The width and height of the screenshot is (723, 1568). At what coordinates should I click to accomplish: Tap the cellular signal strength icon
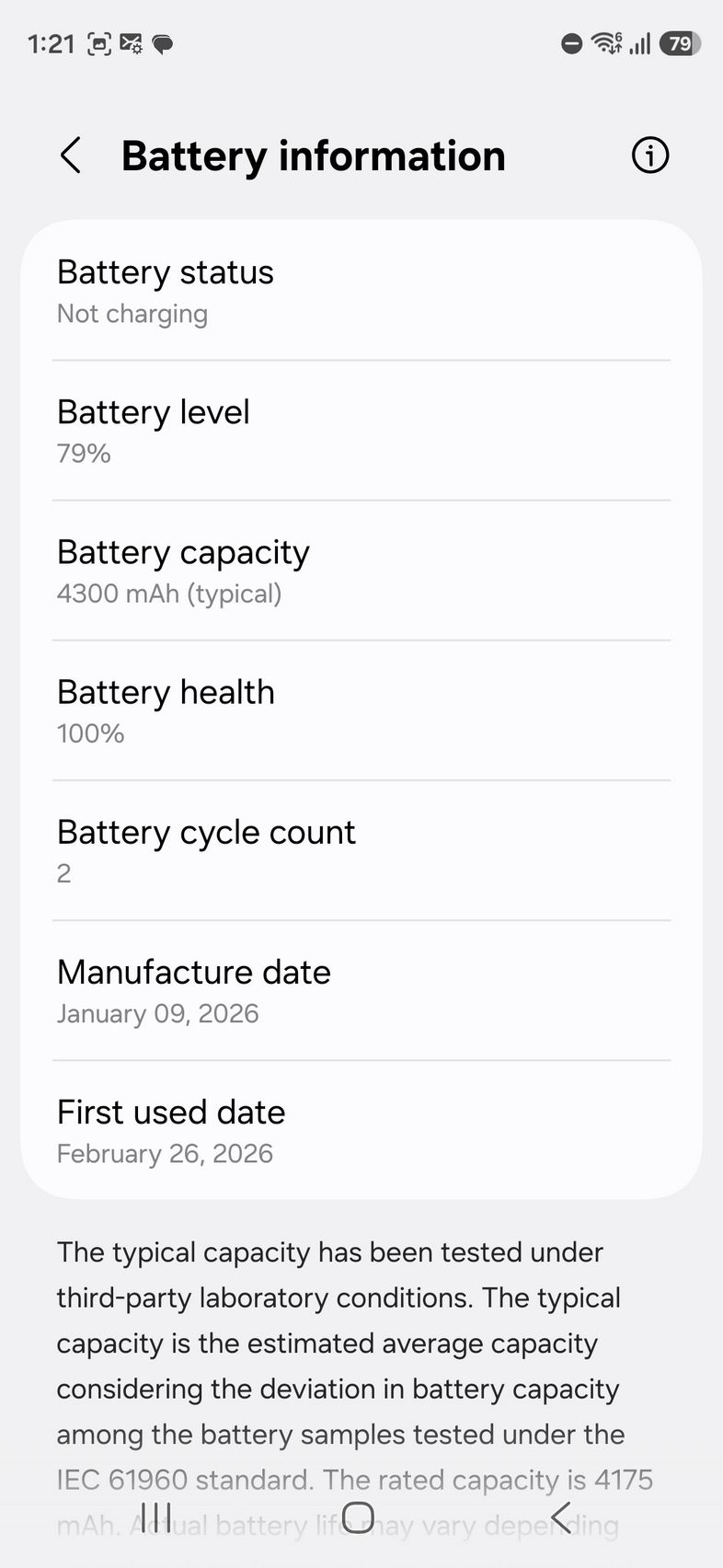(640, 43)
